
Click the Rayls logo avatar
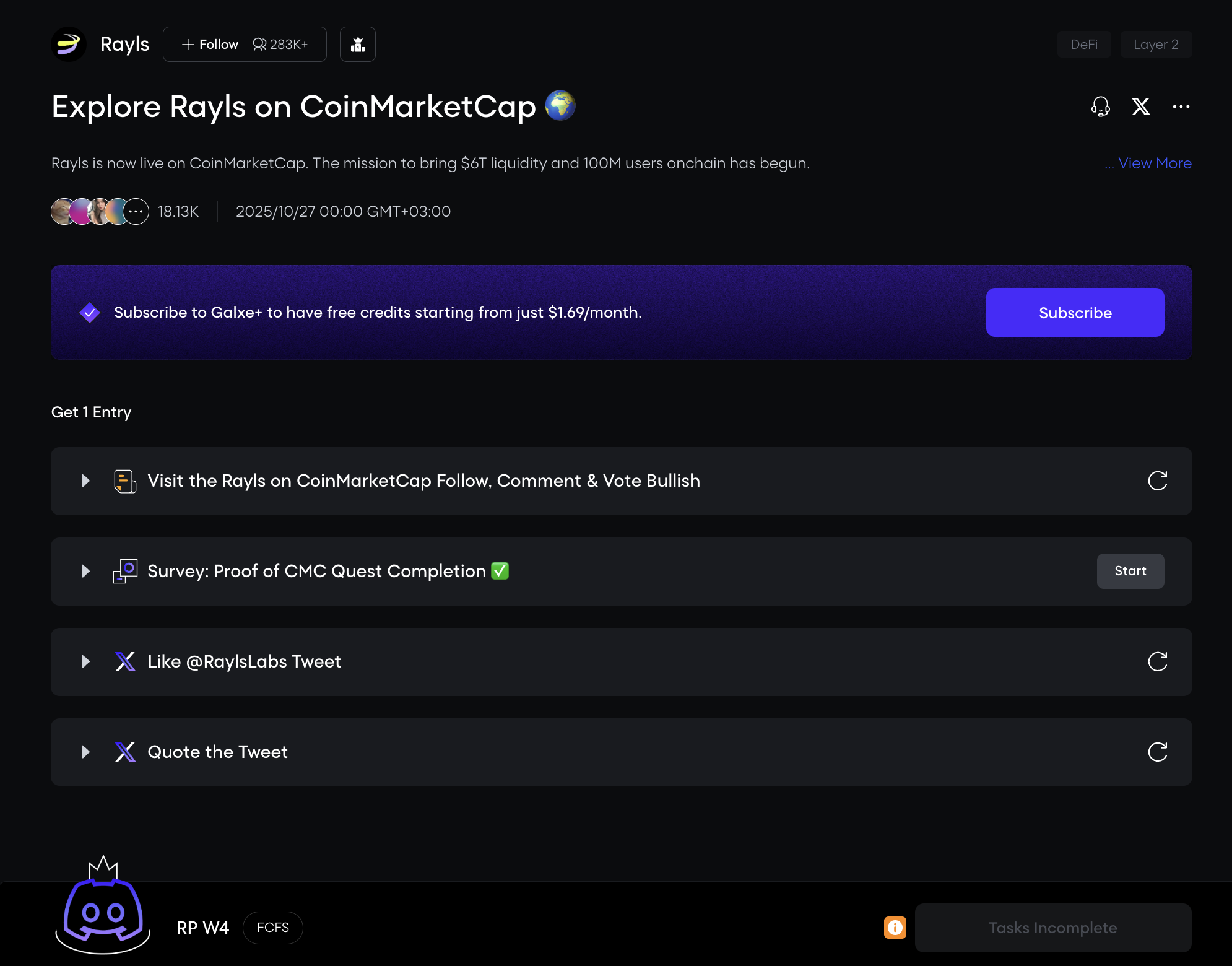point(69,45)
